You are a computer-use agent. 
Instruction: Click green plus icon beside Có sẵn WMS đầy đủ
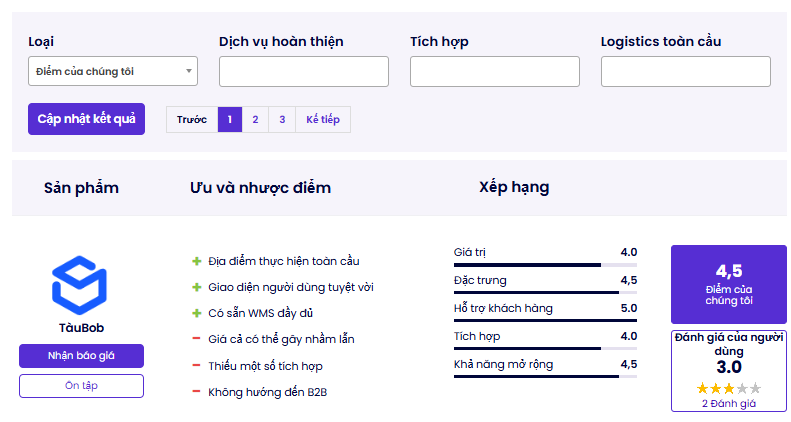[x=197, y=314]
